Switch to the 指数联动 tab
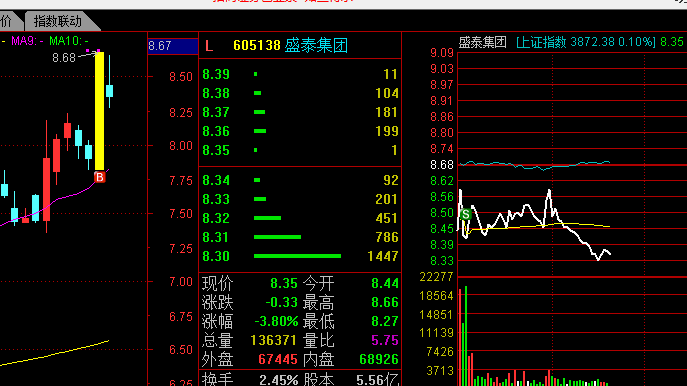This screenshot has height=386, width=687. 57,21
